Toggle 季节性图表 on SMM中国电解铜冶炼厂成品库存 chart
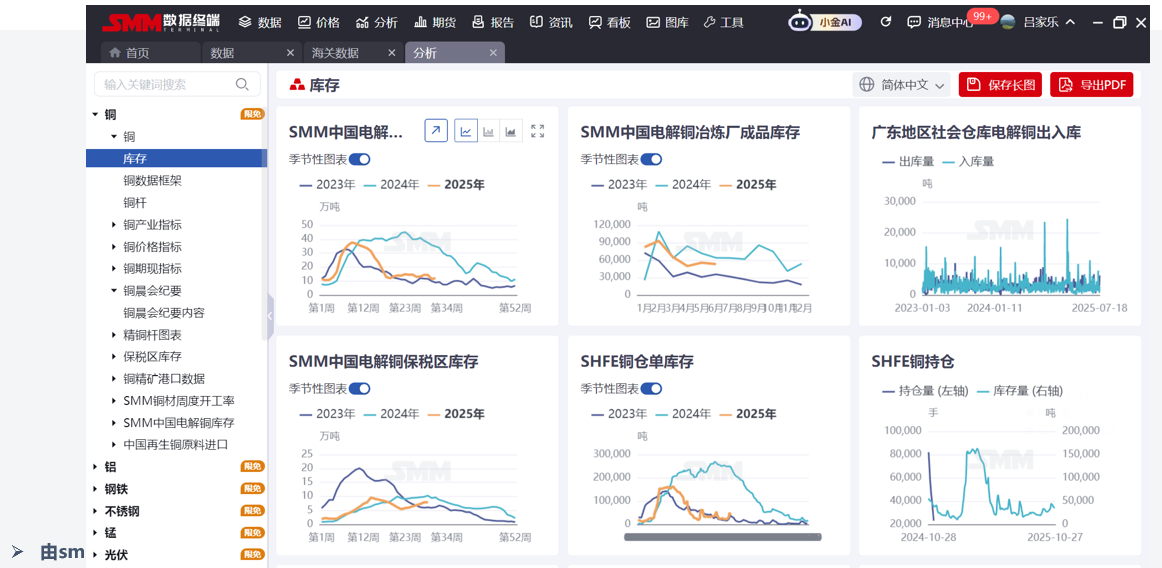 [x=651, y=159]
